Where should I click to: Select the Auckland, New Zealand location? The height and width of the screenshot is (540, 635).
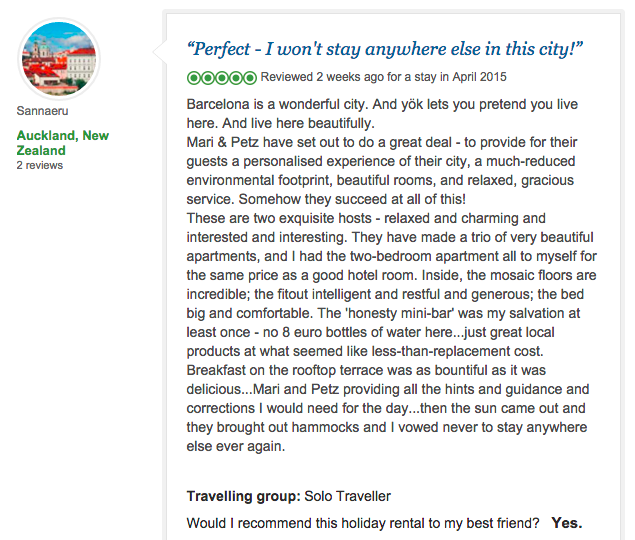(x=62, y=143)
